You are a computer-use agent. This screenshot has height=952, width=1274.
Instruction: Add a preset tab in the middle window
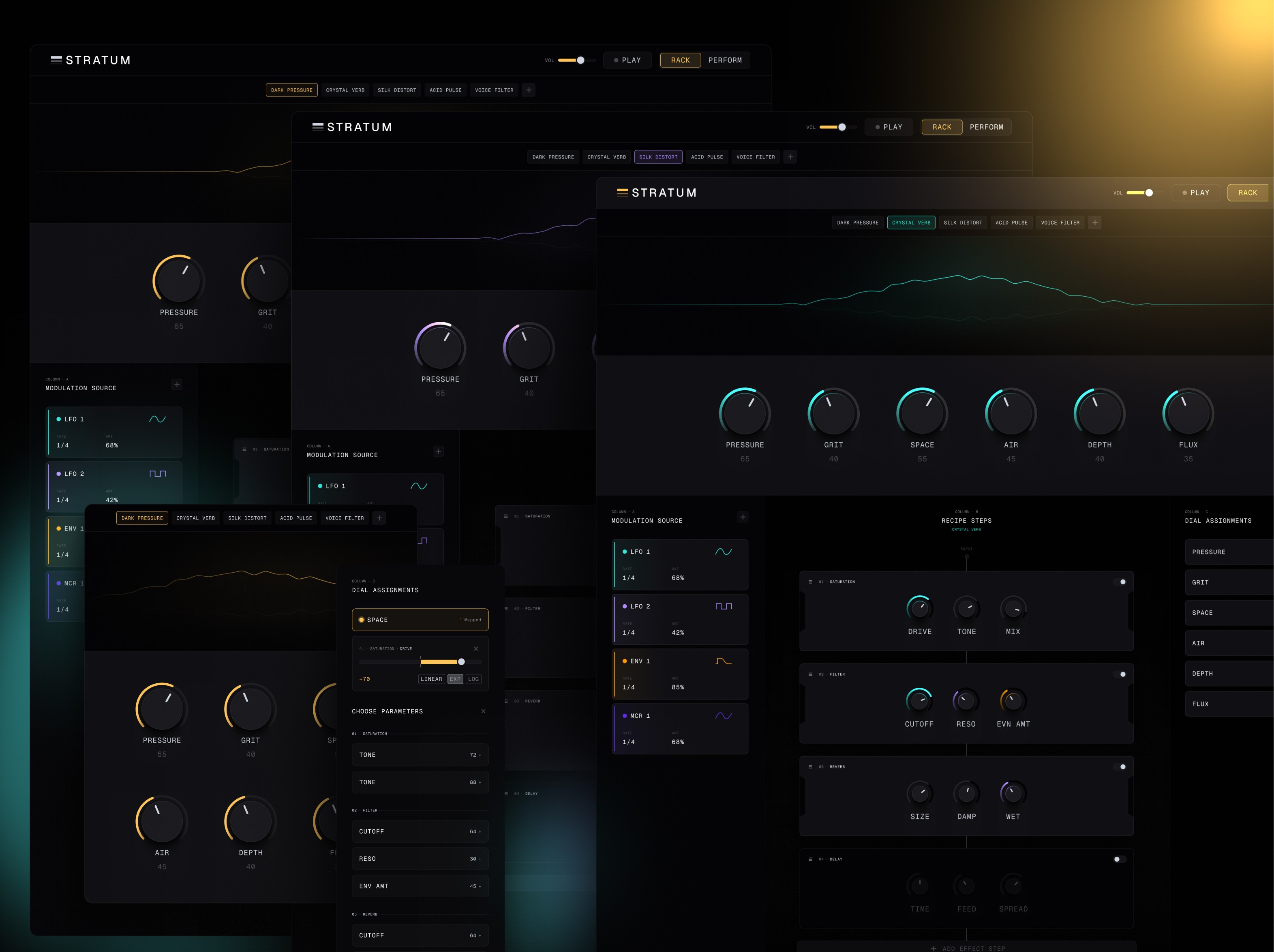[790, 157]
